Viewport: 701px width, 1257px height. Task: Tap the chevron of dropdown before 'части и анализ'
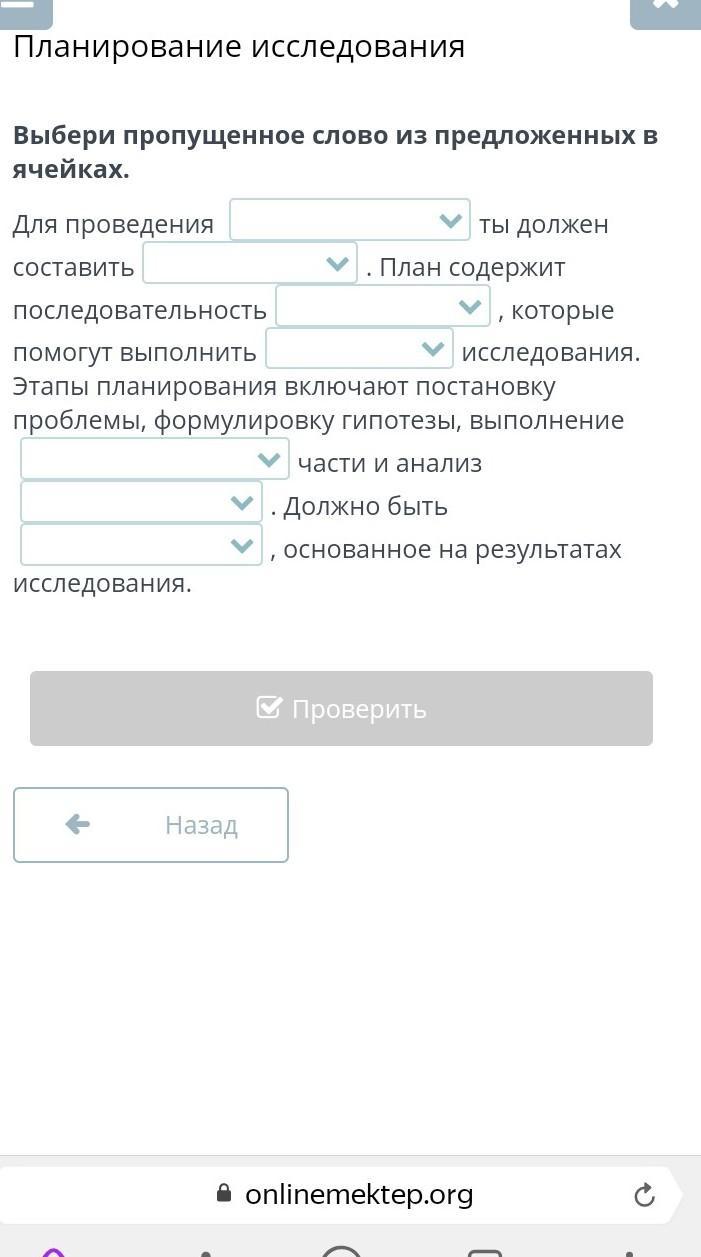(268, 460)
